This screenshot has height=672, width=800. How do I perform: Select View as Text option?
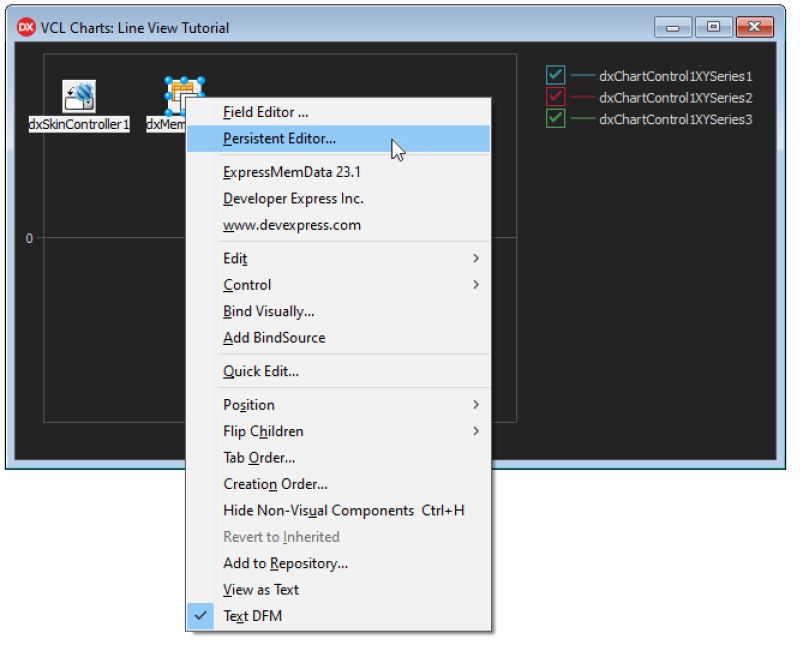(338, 589)
